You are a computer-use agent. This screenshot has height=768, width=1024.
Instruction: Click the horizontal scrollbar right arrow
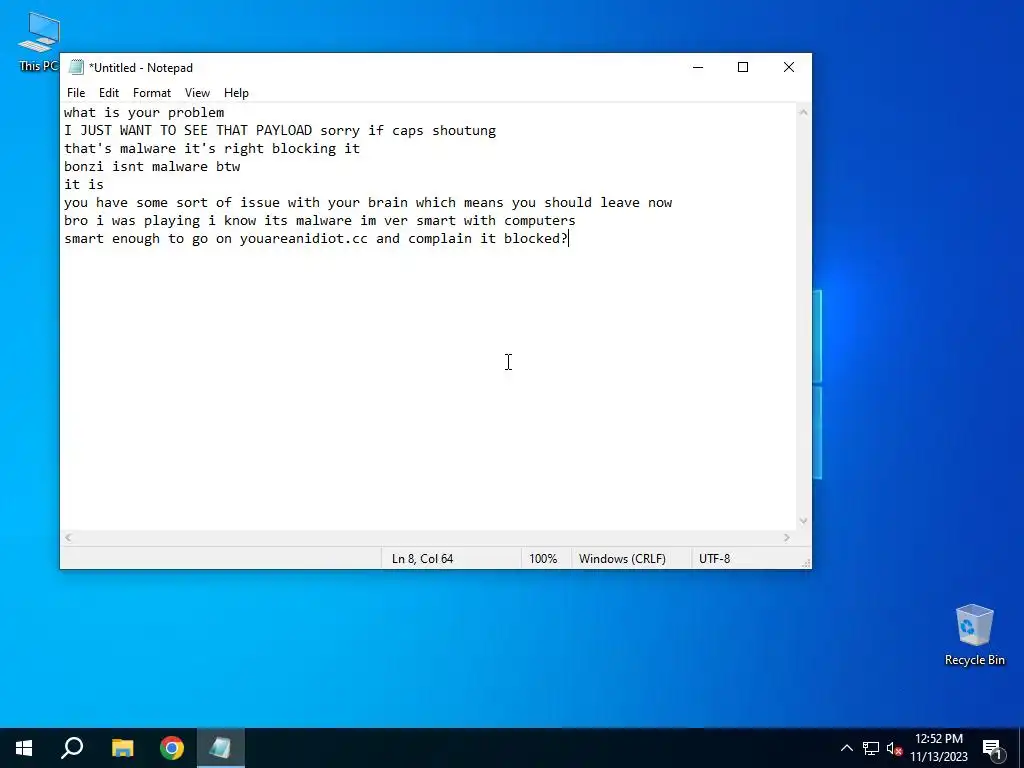(x=787, y=537)
